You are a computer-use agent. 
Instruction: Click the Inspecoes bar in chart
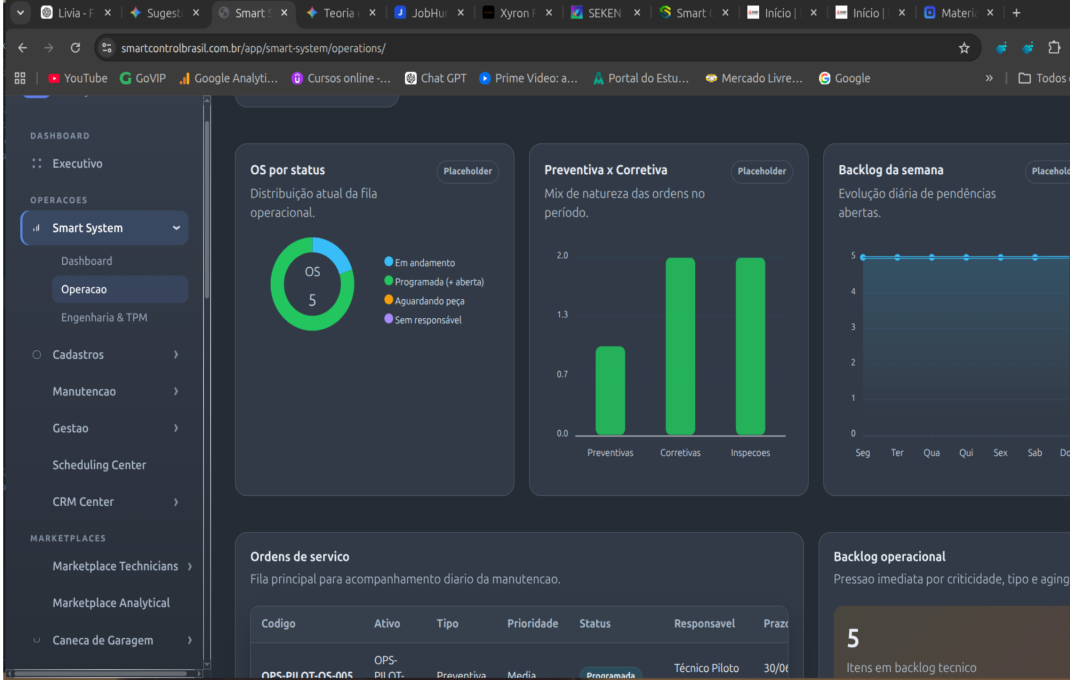click(x=750, y=346)
